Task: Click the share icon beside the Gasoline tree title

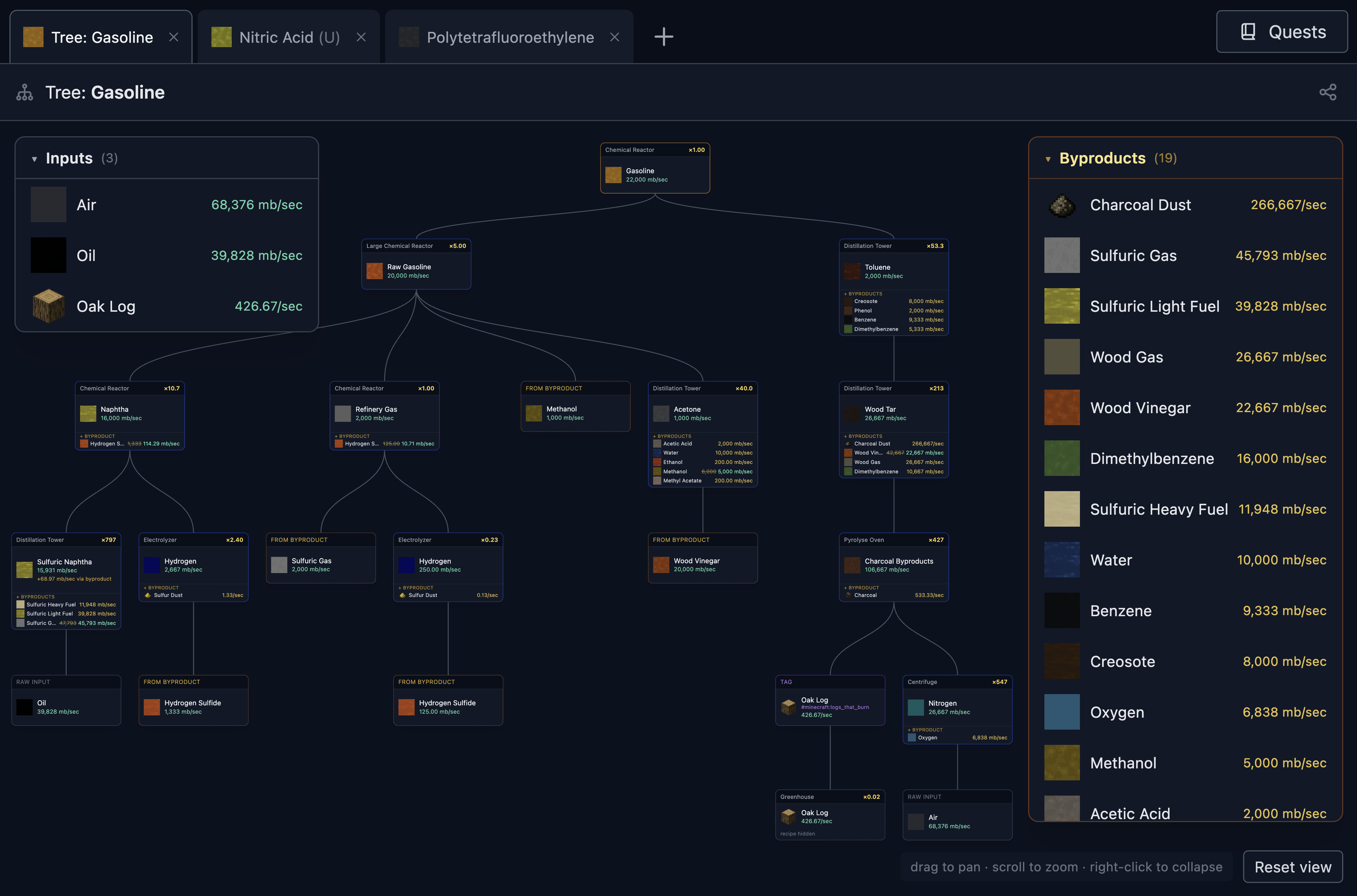Action: (1327, 92)
